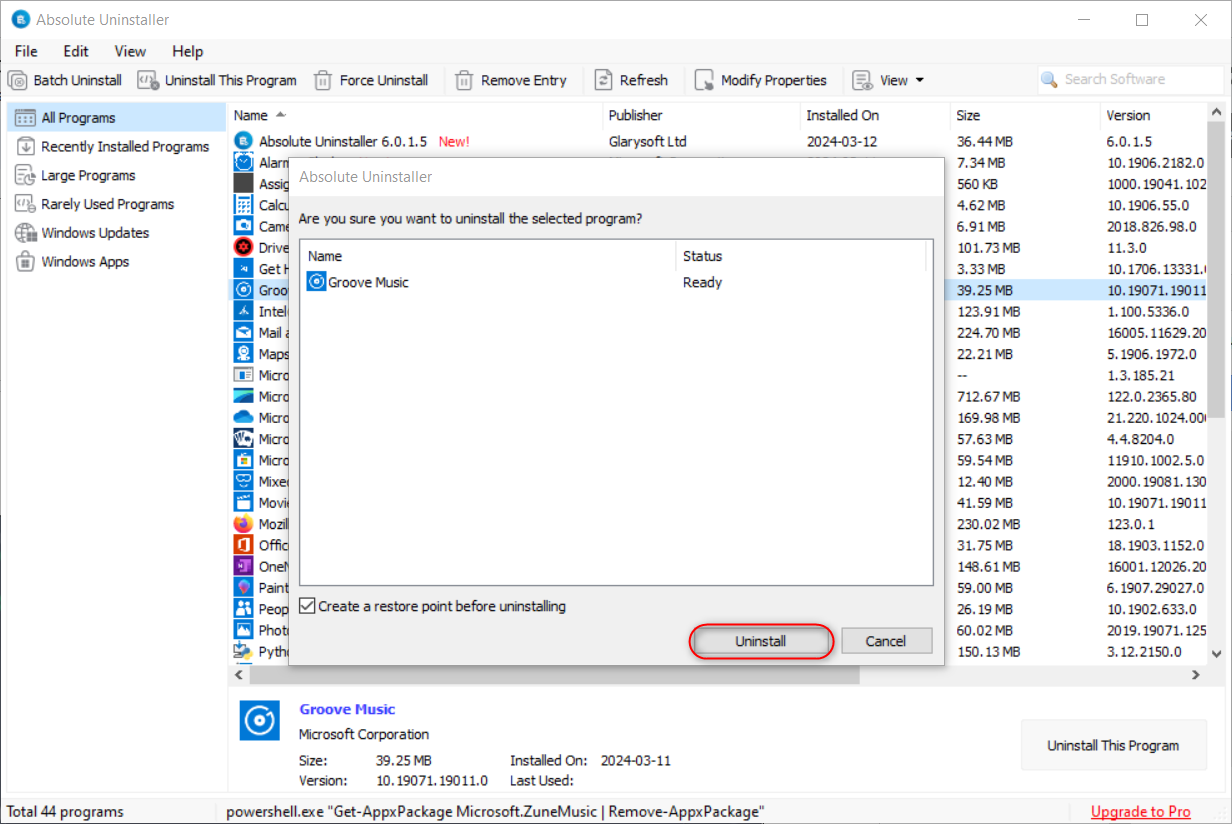Click the Paint 3D icon in the list
The width and height of the screenshot is (1232, 824).
point(243,587)
